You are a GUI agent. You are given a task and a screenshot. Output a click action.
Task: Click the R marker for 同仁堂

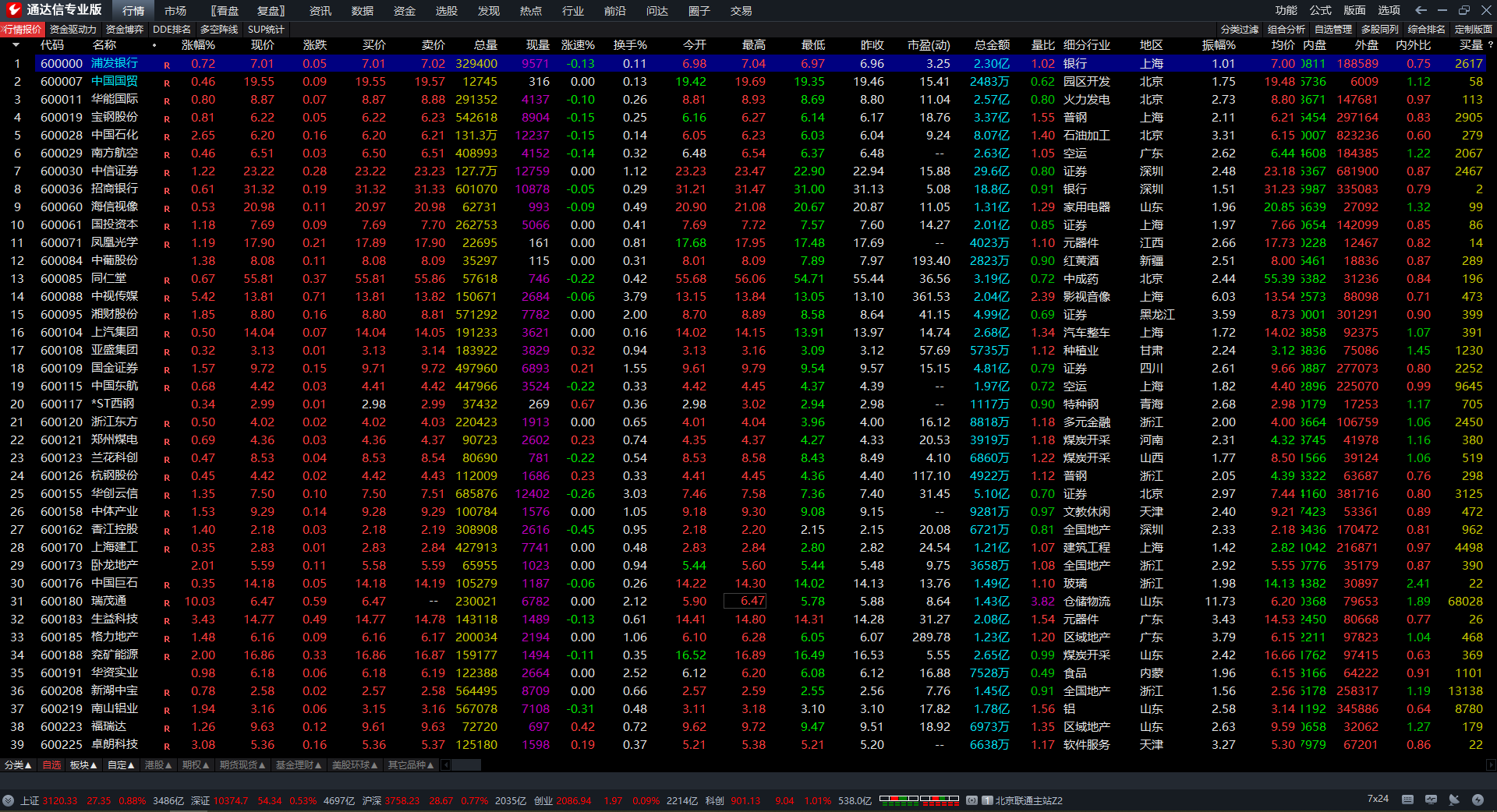pyautogui.click(x=167, y=280)
